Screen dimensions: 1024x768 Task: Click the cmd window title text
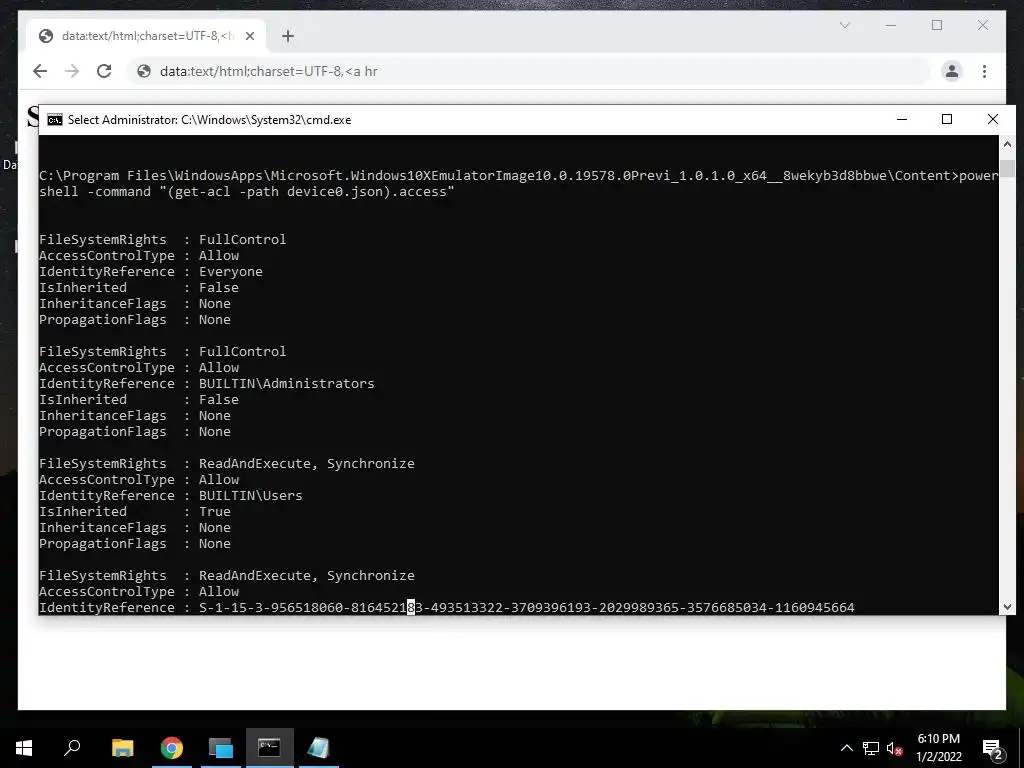210,120
